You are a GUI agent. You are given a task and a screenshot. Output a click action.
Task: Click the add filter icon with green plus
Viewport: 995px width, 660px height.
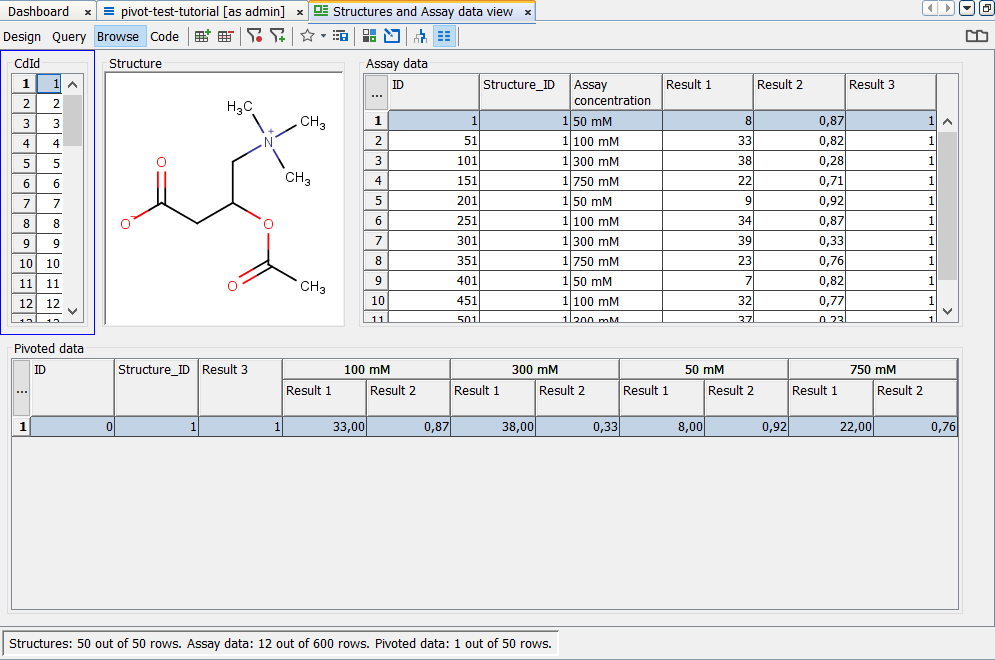[277, 36]
